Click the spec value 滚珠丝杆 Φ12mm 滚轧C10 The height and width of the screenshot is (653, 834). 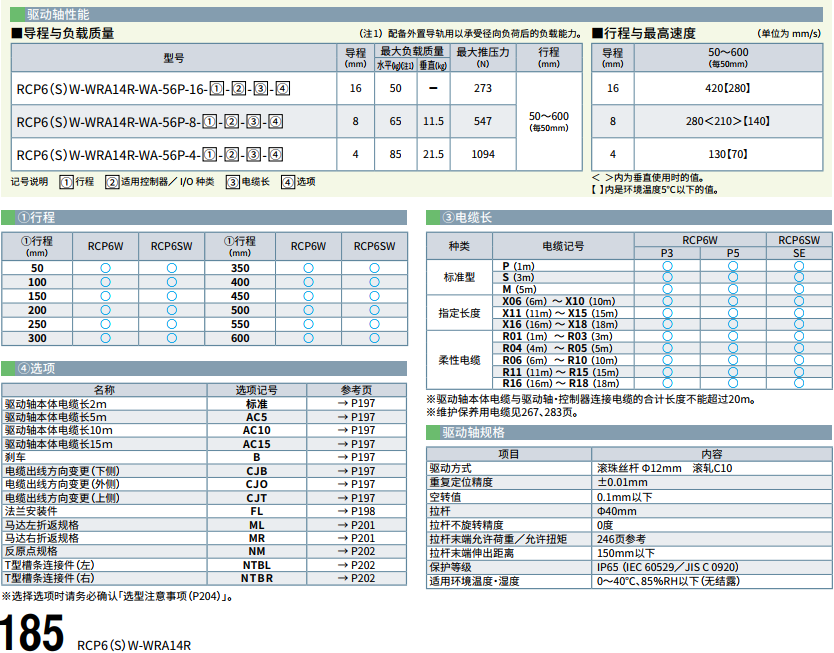664,468
